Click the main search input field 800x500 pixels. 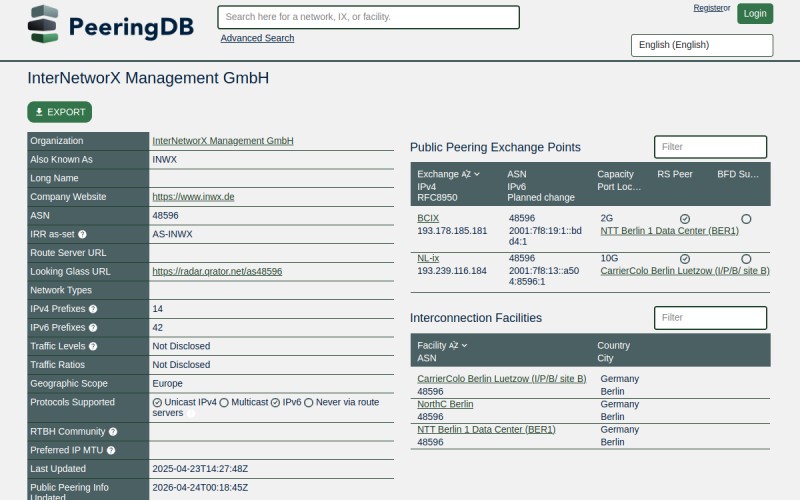[368, 17]
